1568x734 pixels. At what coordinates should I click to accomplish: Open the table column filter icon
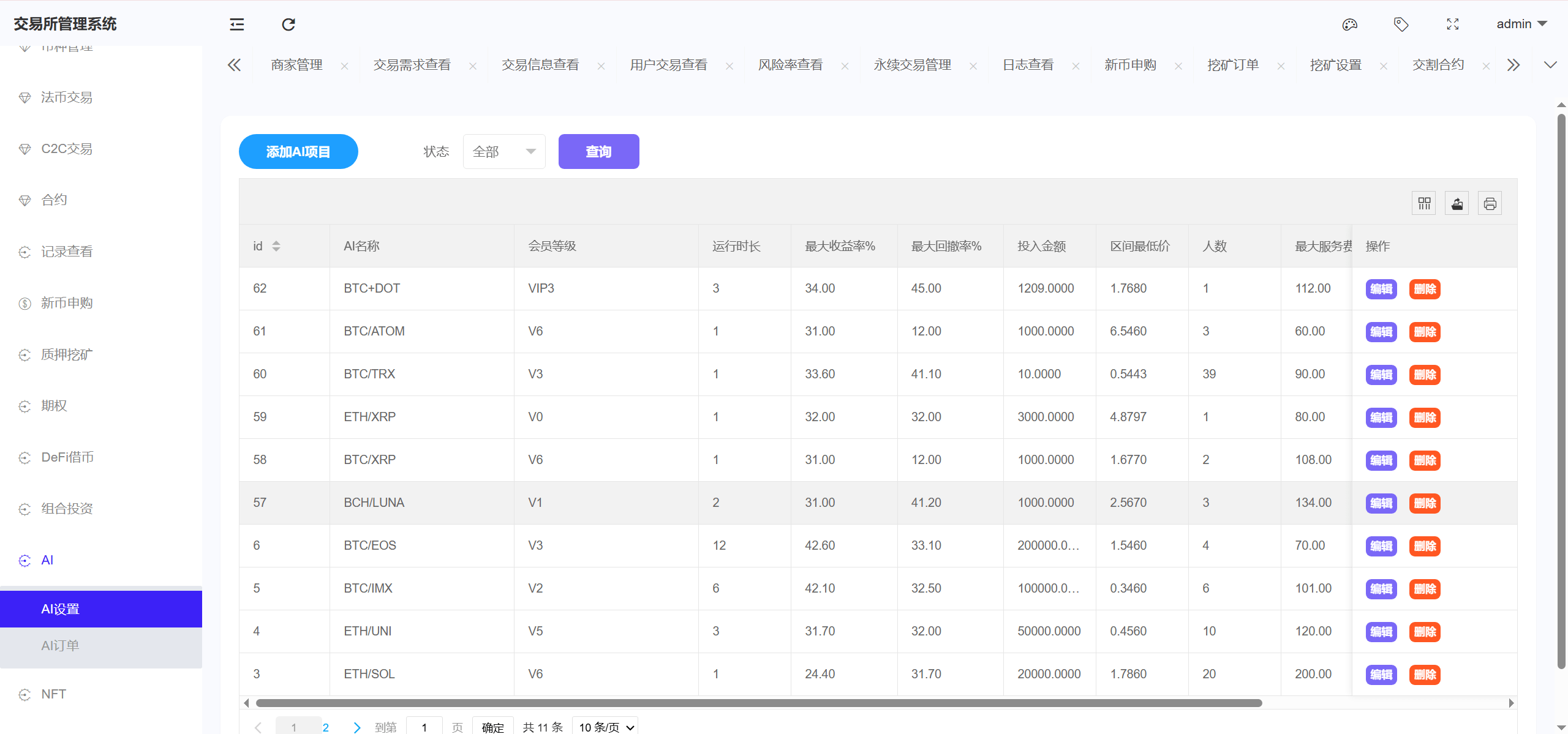click(1424, 203)
